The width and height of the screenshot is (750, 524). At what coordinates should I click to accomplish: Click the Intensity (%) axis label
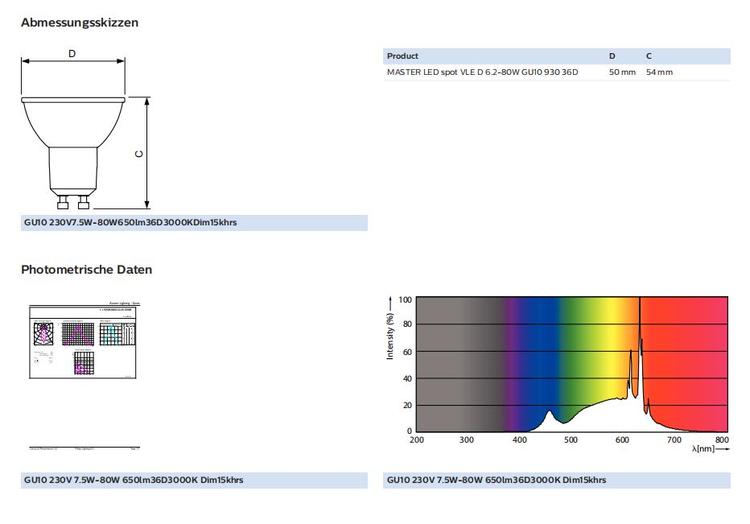click(x=390, y=337)
